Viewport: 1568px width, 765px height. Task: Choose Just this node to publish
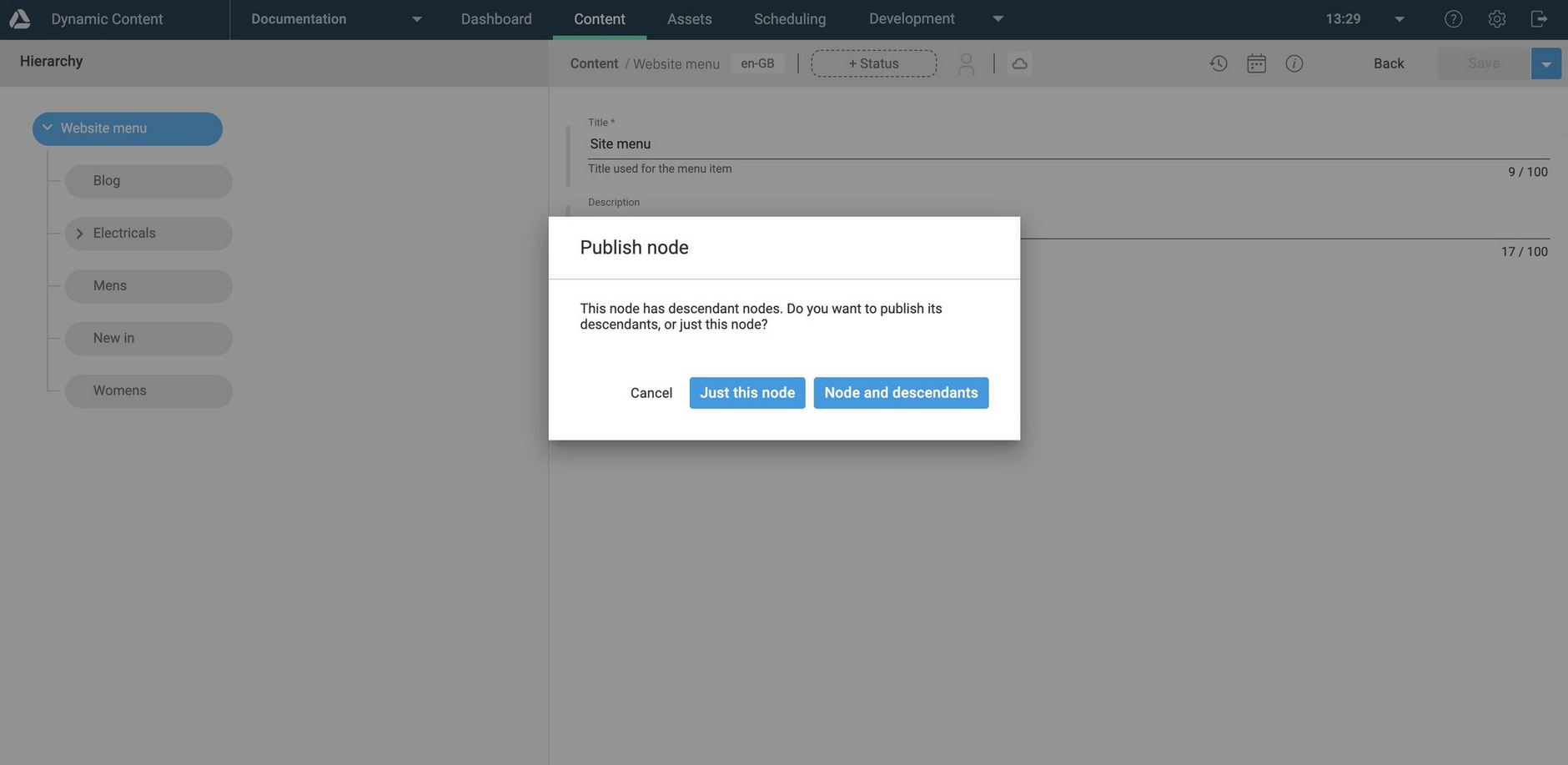click(x=746, y=392)
